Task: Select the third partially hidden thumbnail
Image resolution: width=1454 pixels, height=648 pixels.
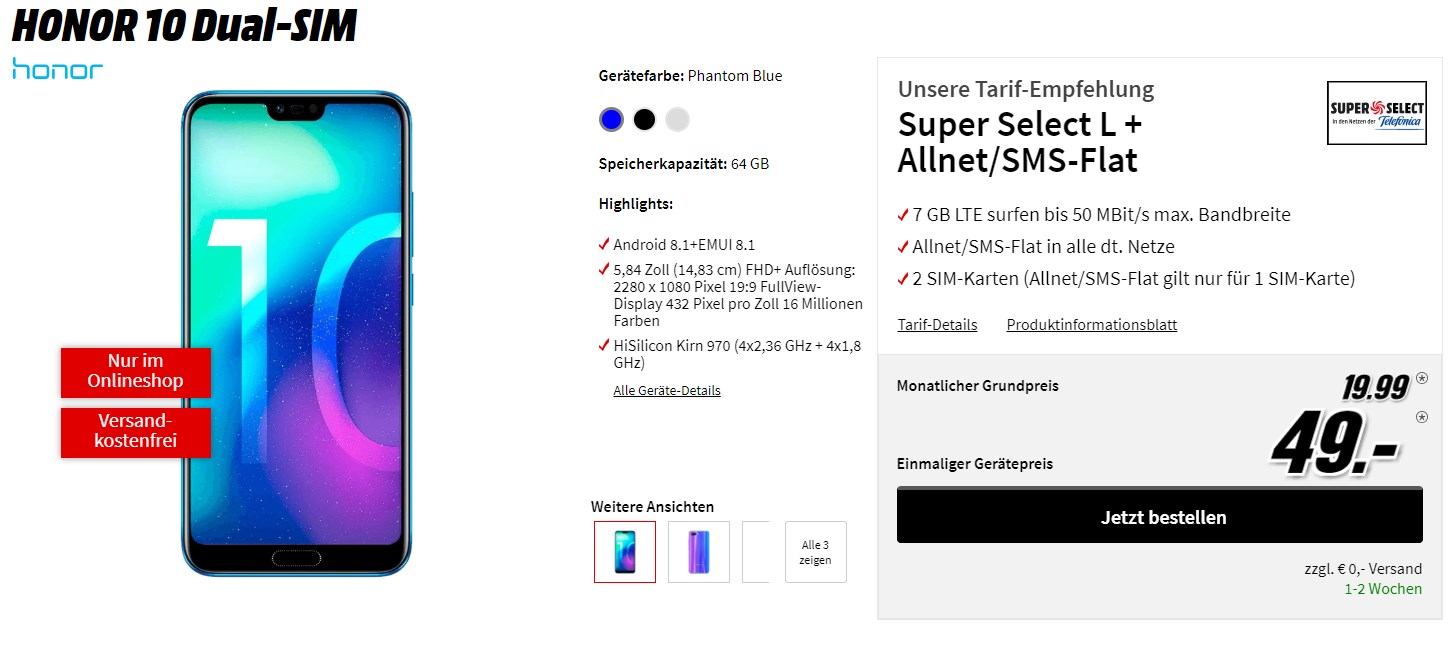Action: (756, 552)
